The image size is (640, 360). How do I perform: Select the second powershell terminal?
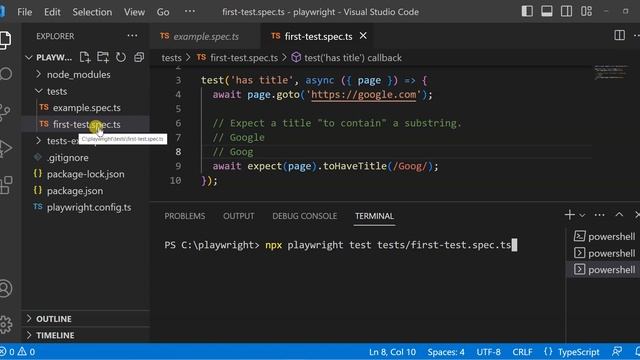[604, 253]
